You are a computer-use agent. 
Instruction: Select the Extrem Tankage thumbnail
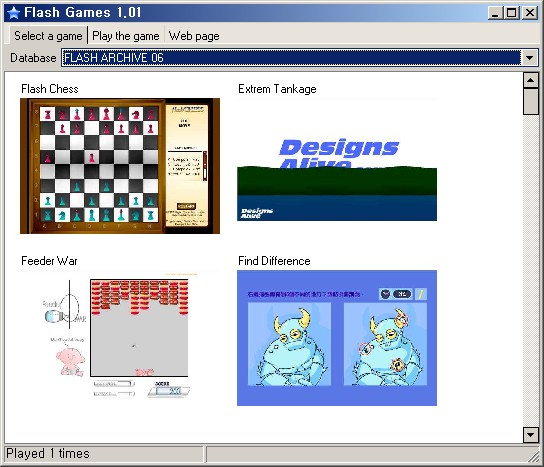point(337,160)
